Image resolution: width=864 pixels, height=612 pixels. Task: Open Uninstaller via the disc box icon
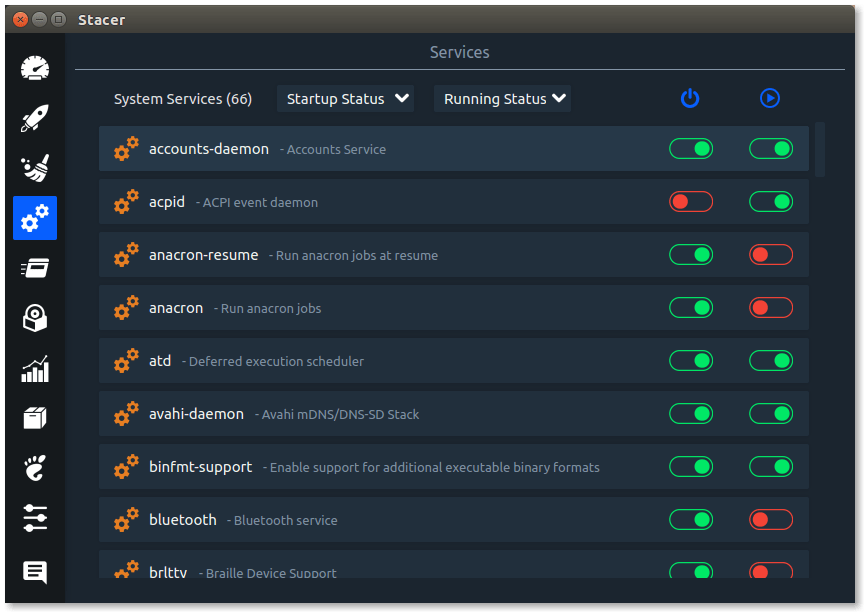tap(35, 318)
